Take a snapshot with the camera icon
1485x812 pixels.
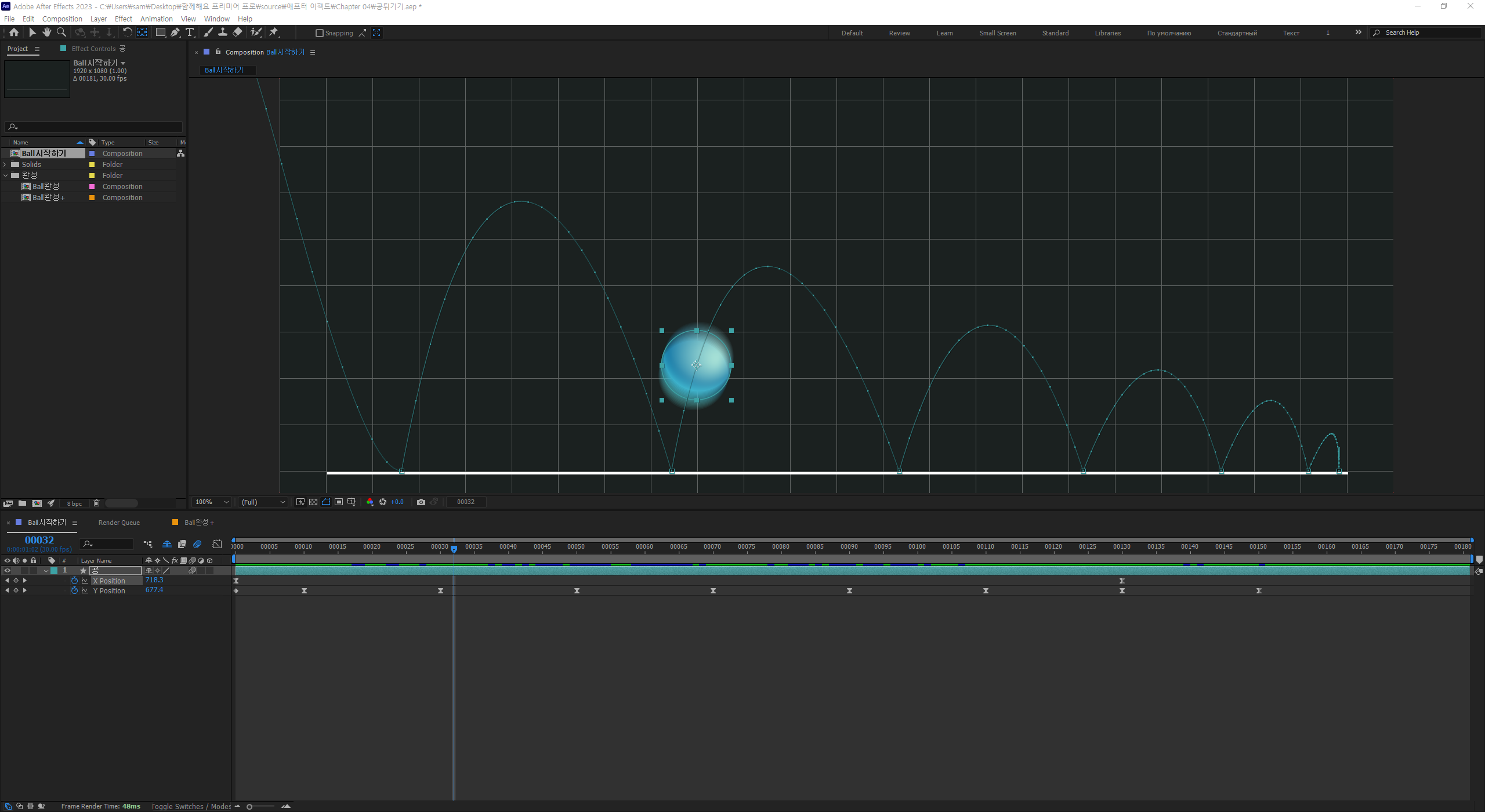(421, 502)
